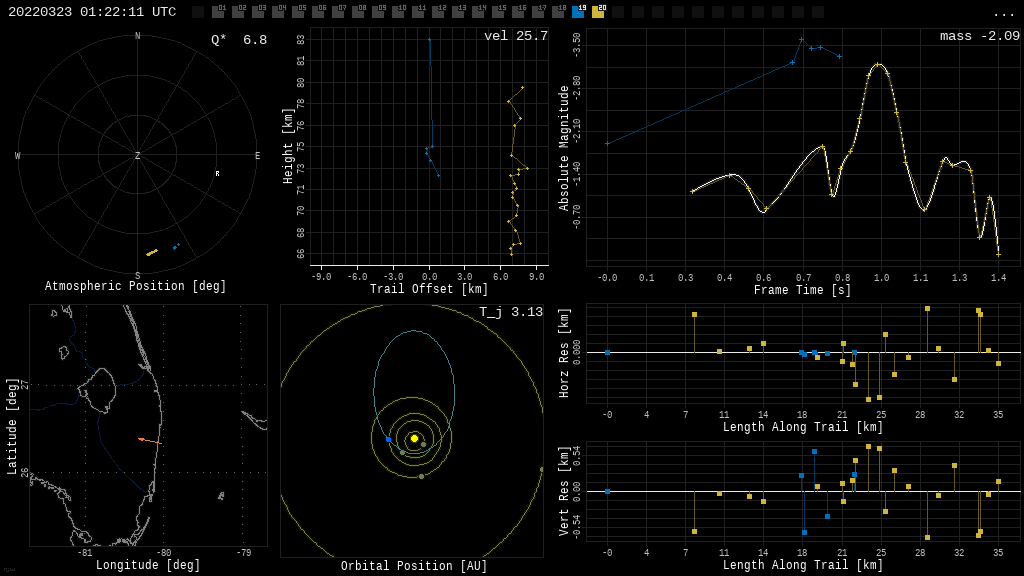Toggle the yellow station 20 indicator
The width and height of the screenshot is (1024, 576).
pyautogui.click(x=598, y=12)
